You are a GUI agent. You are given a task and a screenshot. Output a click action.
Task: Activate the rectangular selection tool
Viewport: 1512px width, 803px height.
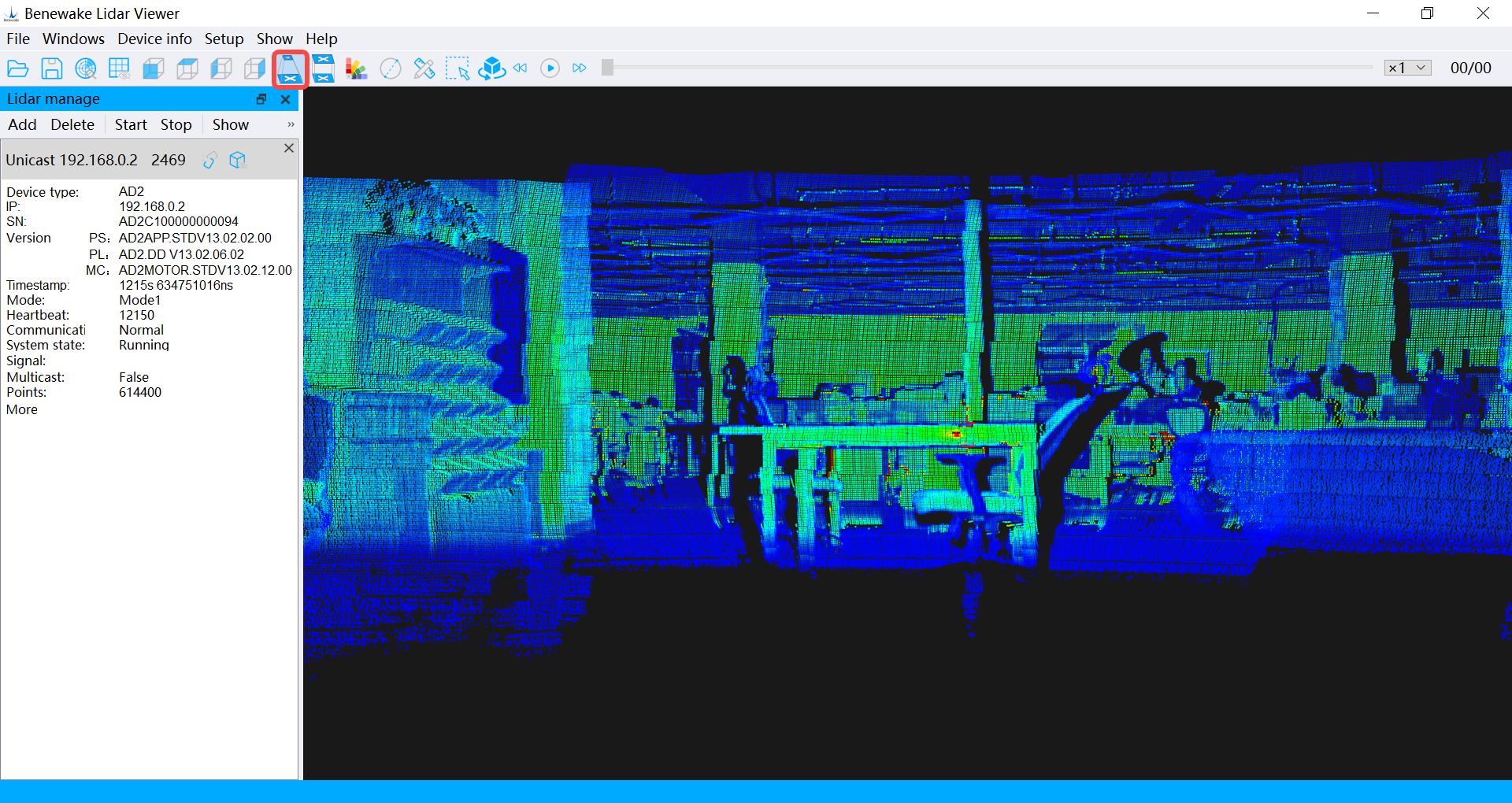tap(458, 68)
